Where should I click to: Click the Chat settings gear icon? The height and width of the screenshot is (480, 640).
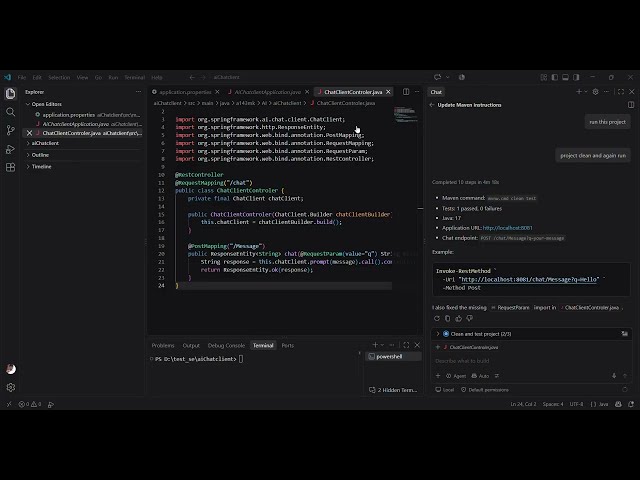(596, 92)
